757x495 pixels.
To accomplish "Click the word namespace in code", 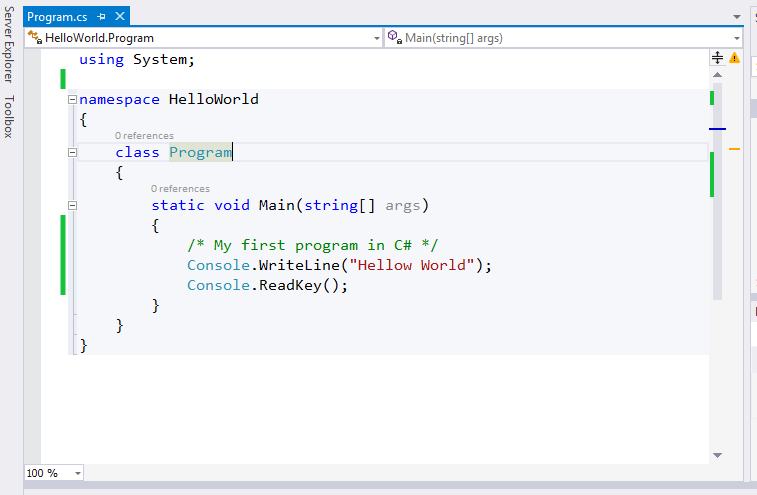I will (x=119, y=99).
